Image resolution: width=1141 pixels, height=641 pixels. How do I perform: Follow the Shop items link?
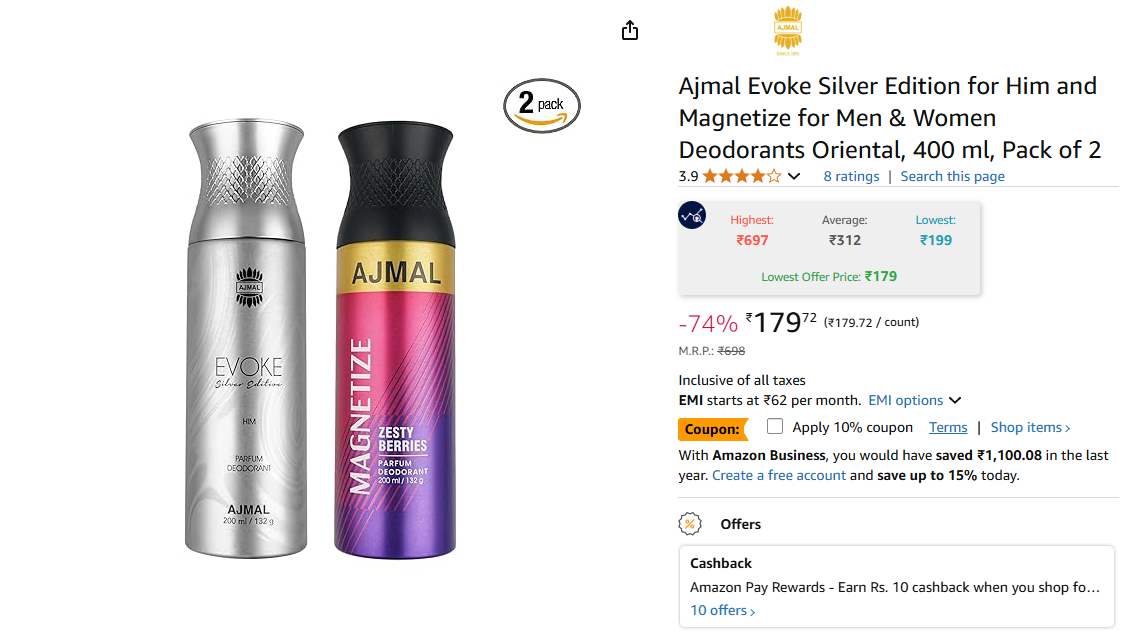pyautogui.click(x=1030, y=427)
